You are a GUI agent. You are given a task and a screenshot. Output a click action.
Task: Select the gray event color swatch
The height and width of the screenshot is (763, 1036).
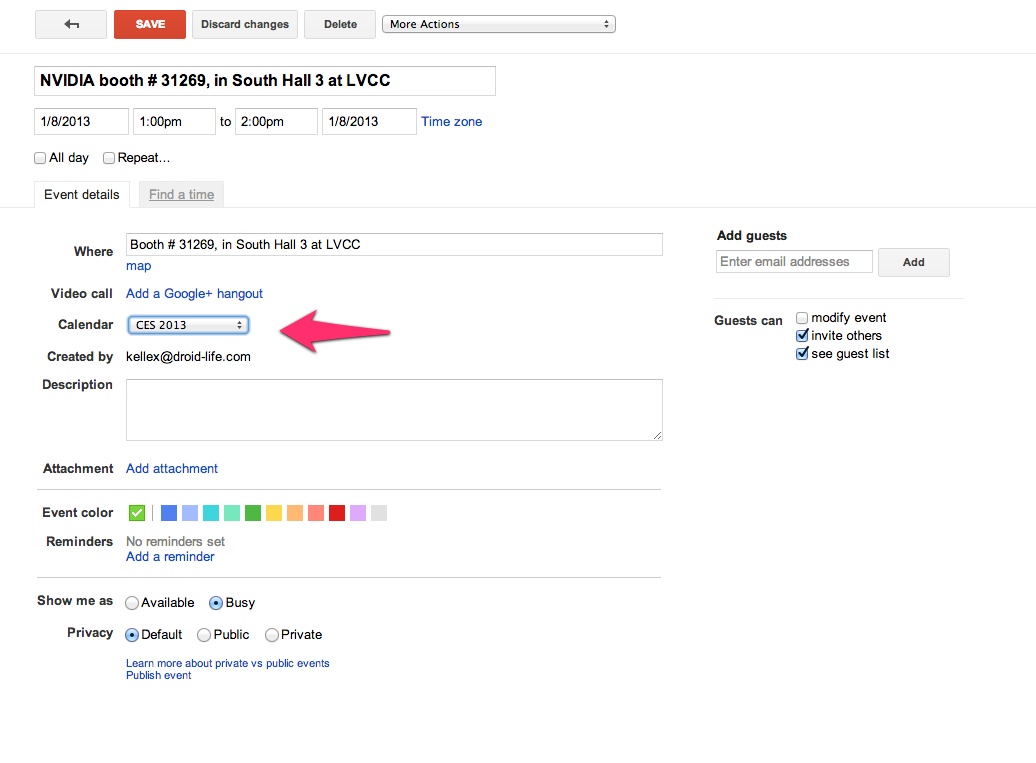click(x=379, y=513)
